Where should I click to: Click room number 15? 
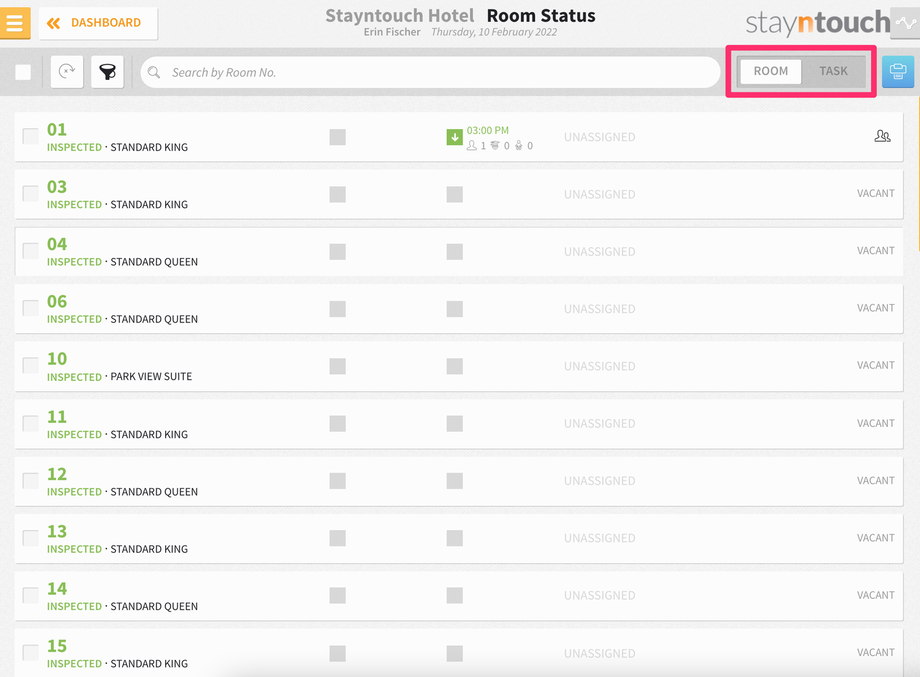[x=57, y=646]
